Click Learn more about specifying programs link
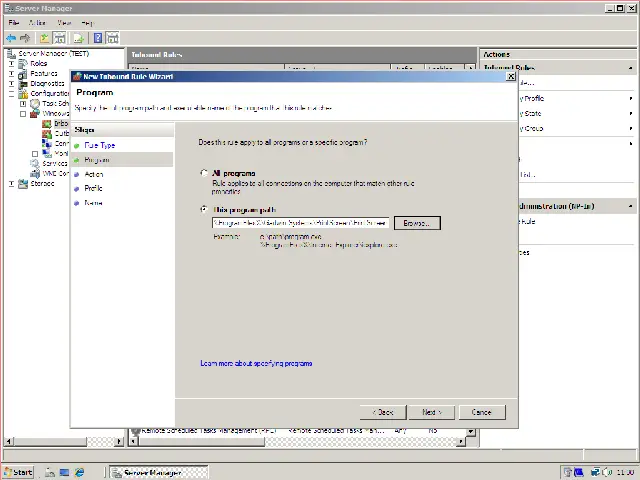 [x=256, y=363]
